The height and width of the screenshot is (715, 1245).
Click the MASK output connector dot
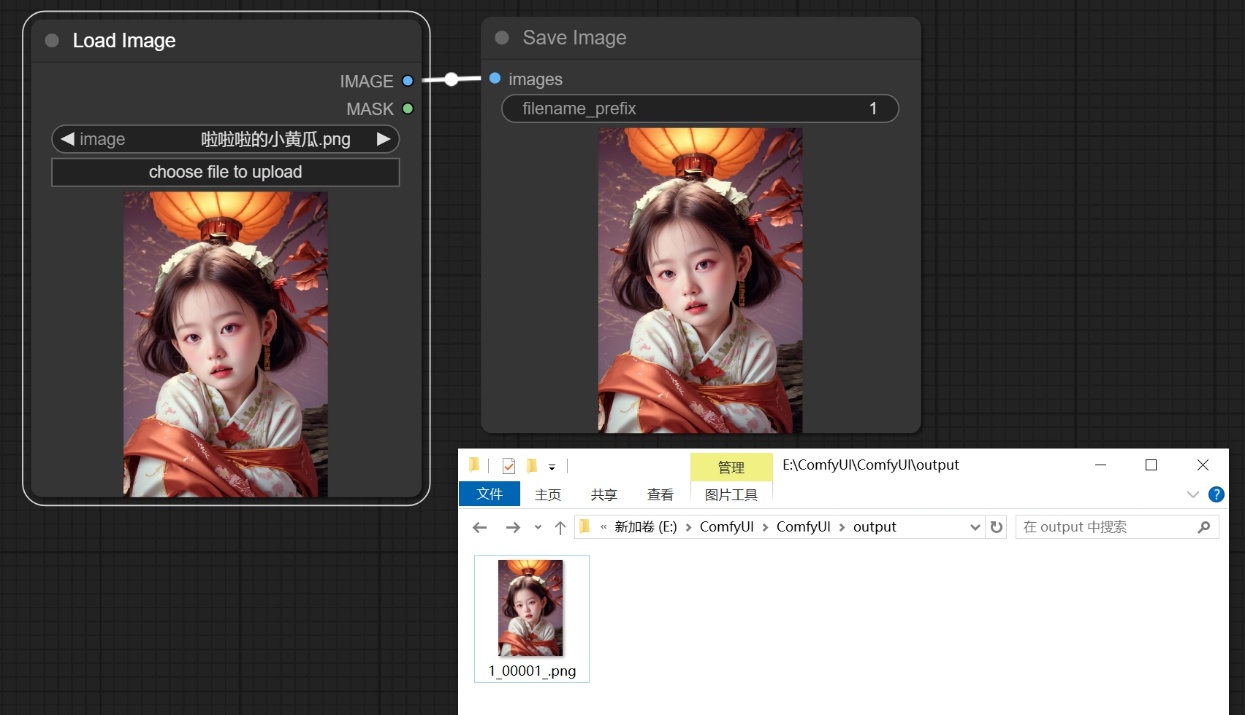click(x=407, y=108)
